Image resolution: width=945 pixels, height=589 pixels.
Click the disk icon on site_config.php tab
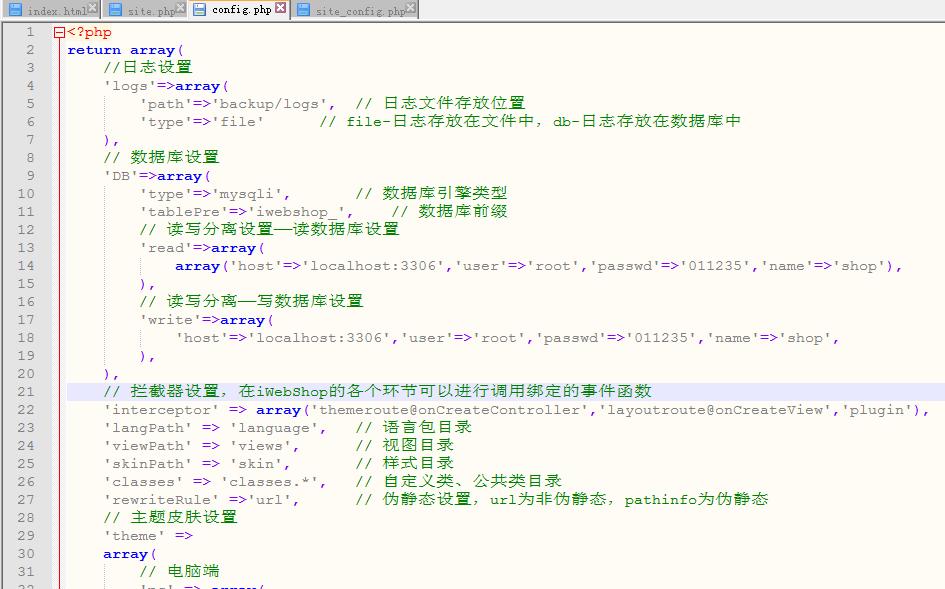point(303,10)
